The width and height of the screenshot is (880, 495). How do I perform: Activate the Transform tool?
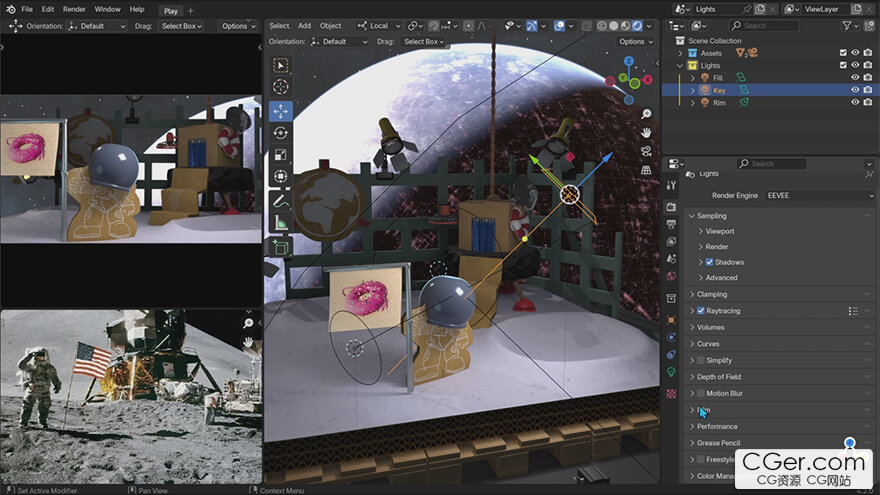coord(281,177)
